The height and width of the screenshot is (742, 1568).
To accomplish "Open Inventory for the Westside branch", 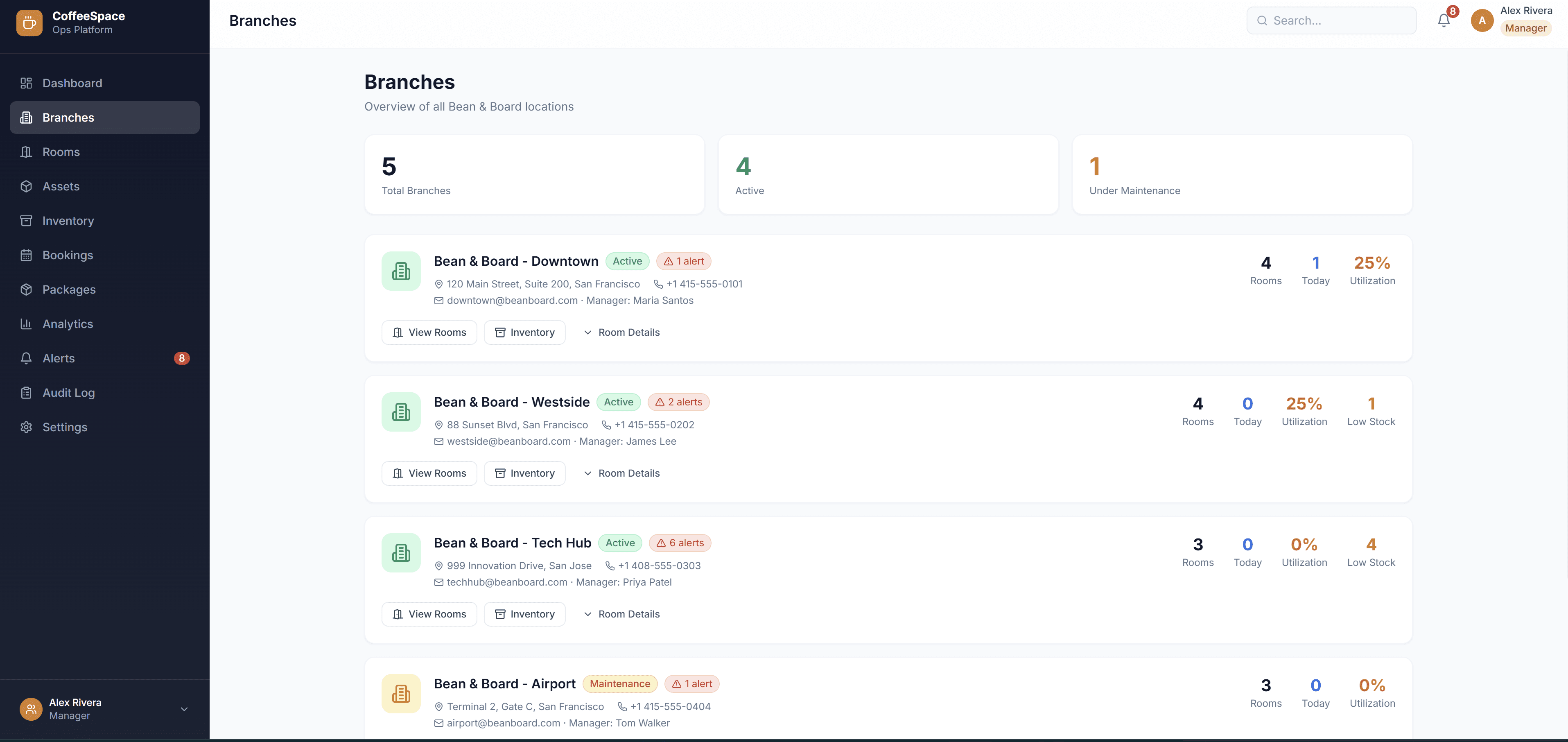I will click(x=525, y=473).
